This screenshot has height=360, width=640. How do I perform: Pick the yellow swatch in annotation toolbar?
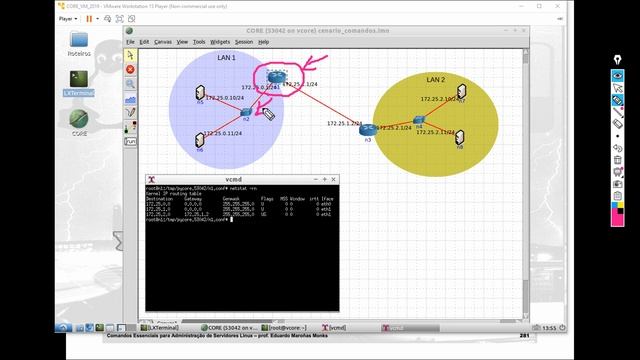[x=620, y=205]
